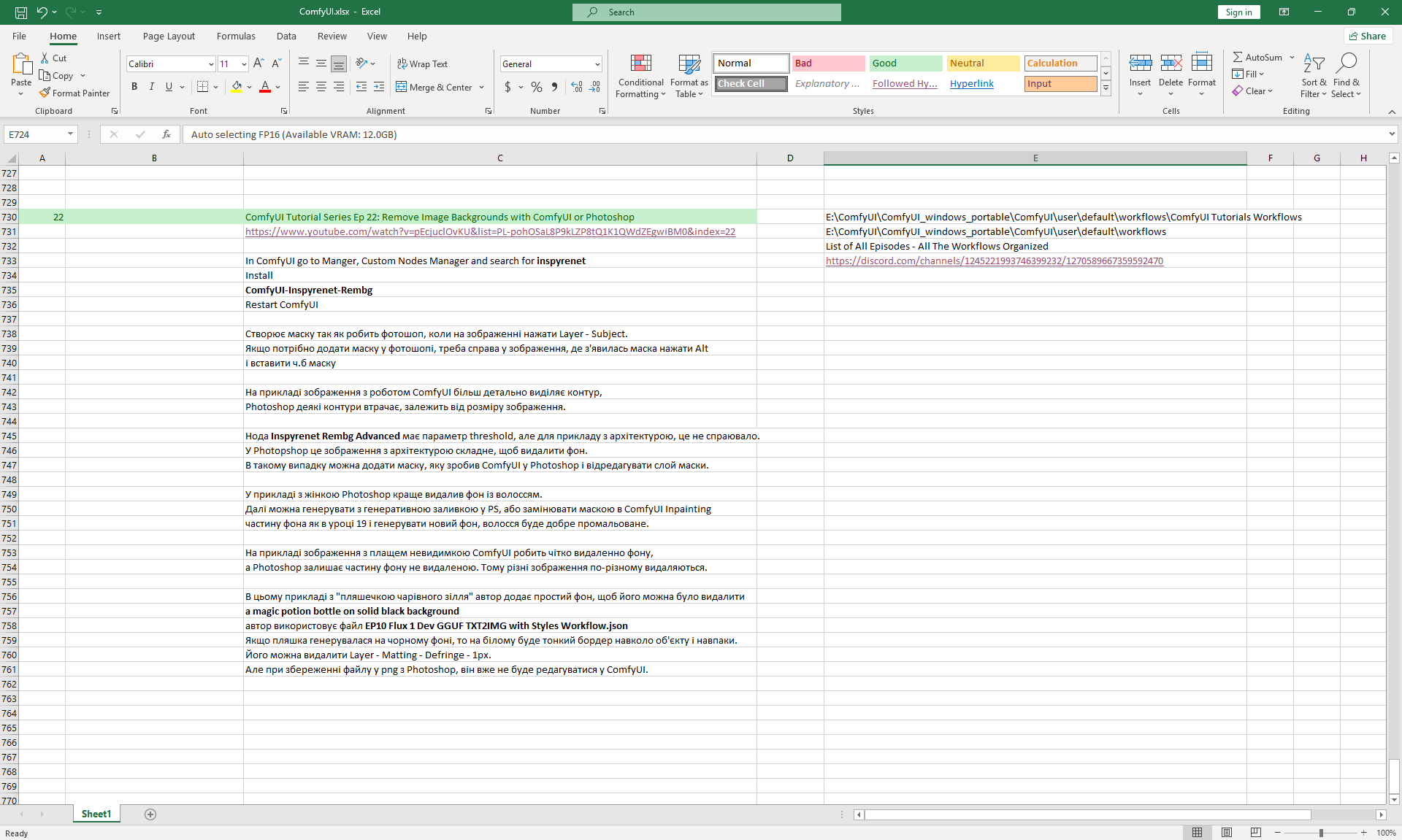Switch to the Review tab
Screen dimensions: 1402x840
pyautogui.click(x=332, y=36)
